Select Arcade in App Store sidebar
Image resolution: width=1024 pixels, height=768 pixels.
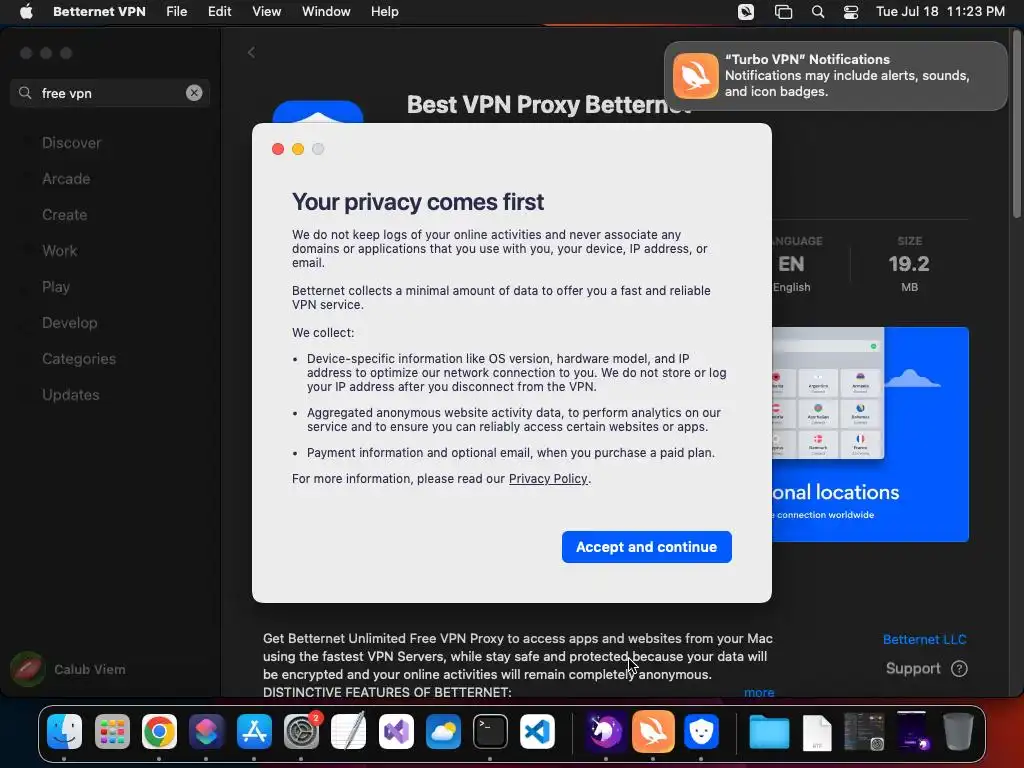coord(66,179)
